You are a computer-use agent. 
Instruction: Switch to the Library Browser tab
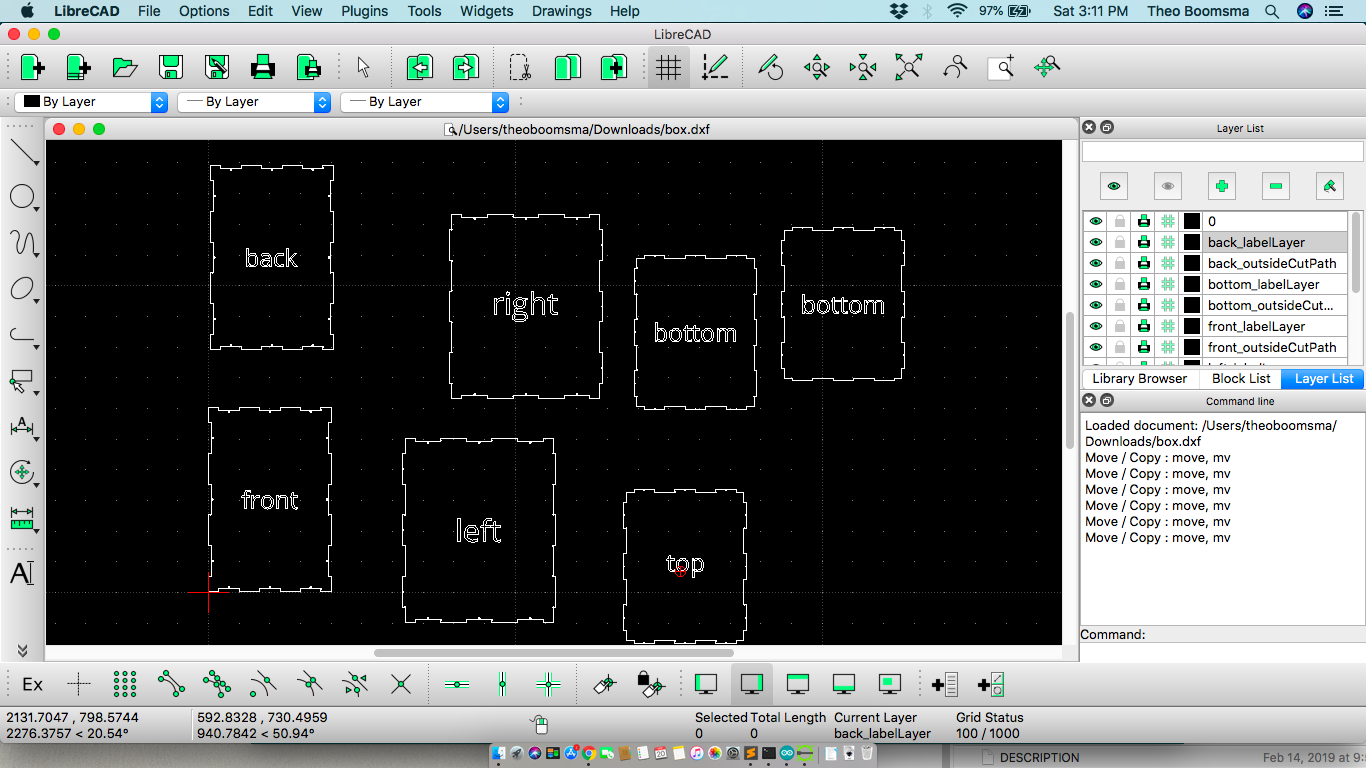(x=1140, y=379)
